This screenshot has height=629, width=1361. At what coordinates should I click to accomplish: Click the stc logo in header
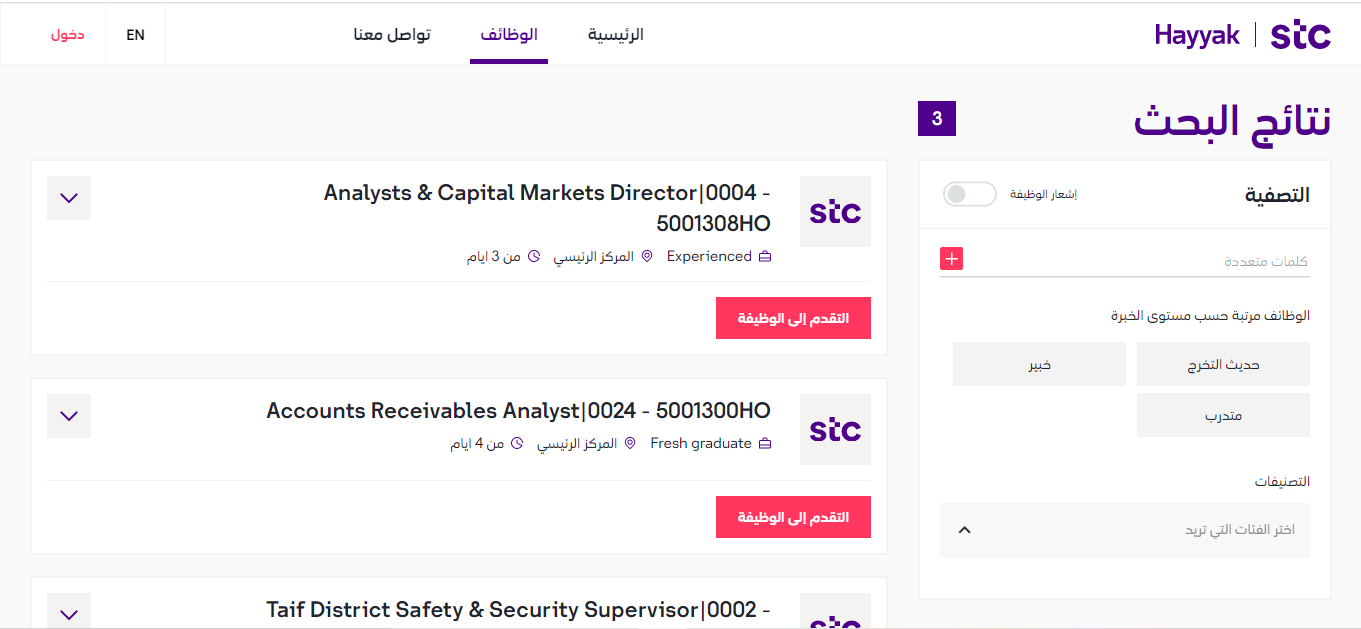tap(1300, 35)
